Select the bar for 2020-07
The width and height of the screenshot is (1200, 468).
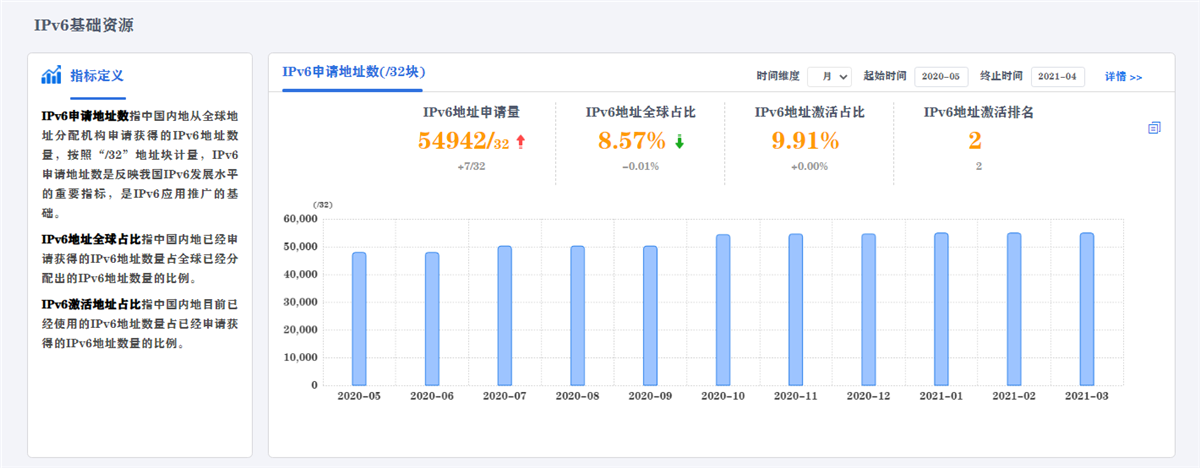point(505,315)
